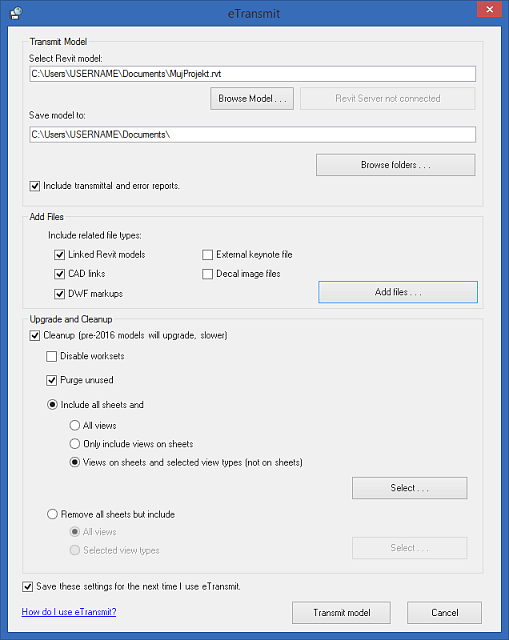Click the Browse Model button
This screenshot has height=640, width=509.
coord(252,98)
